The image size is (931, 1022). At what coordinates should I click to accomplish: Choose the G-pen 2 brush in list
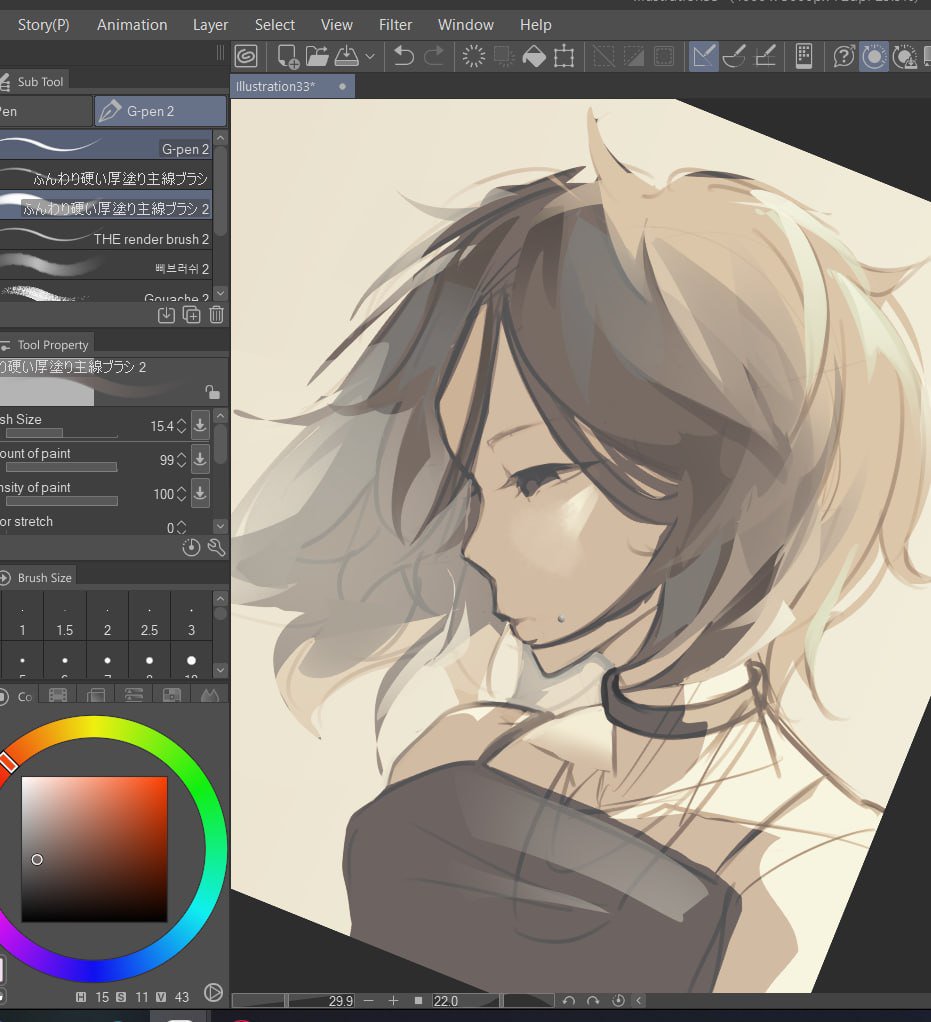pos(106,146)
